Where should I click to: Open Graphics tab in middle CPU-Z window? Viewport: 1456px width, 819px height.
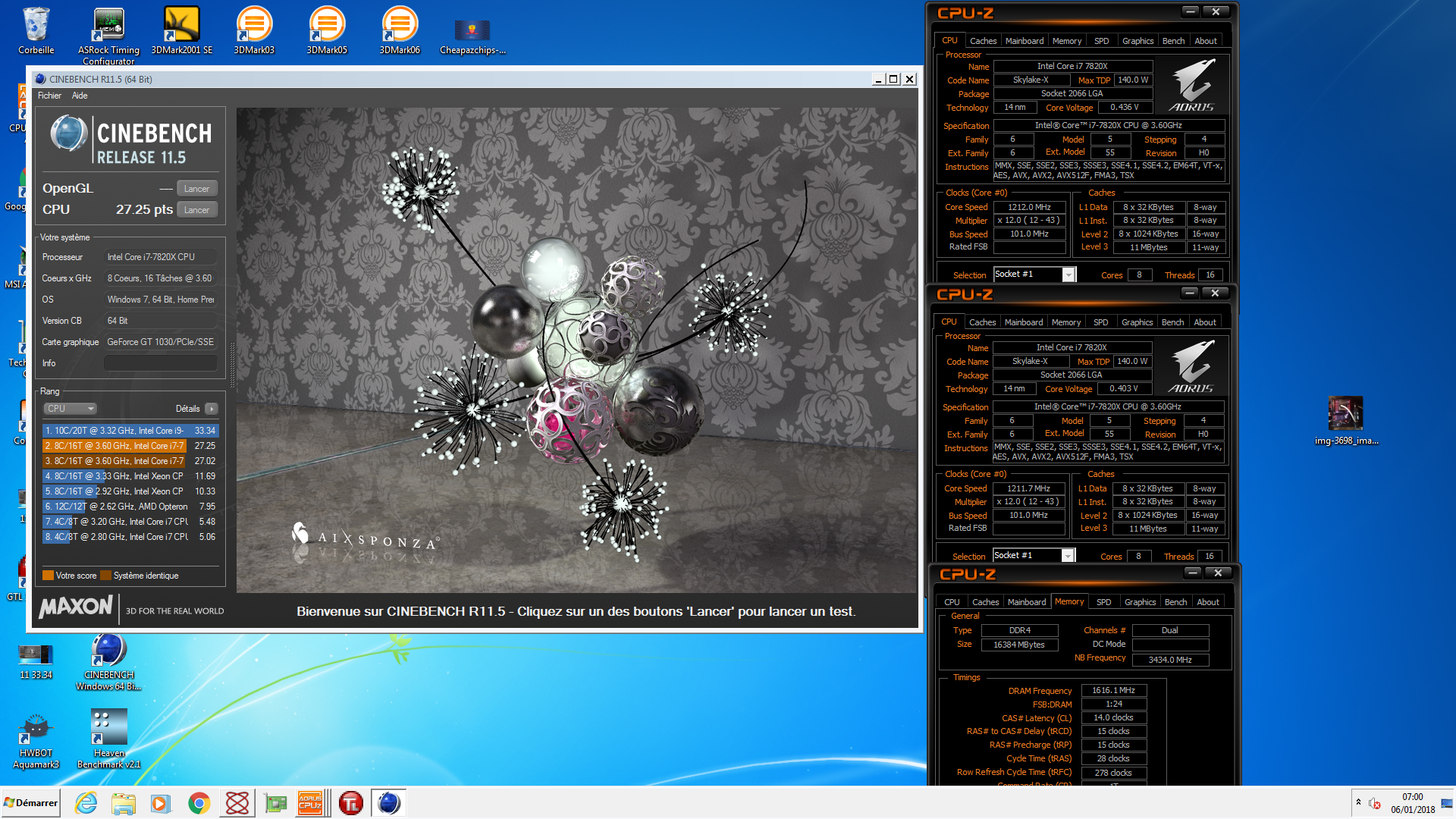tap(1137, 322)
